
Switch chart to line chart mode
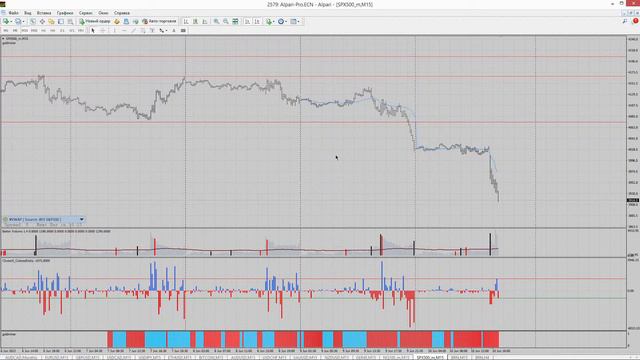click(205, 21)
